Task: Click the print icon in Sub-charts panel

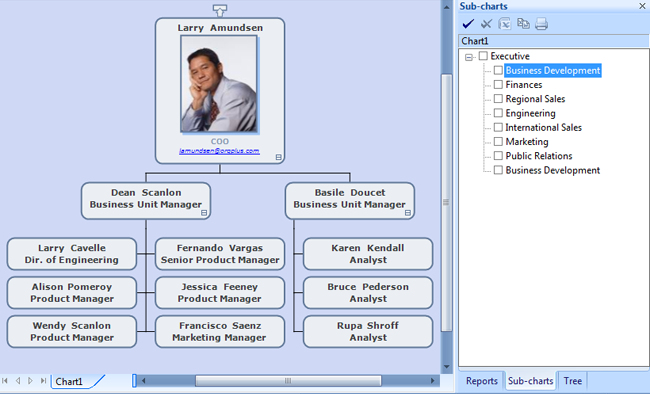Action: pos(541,24)
